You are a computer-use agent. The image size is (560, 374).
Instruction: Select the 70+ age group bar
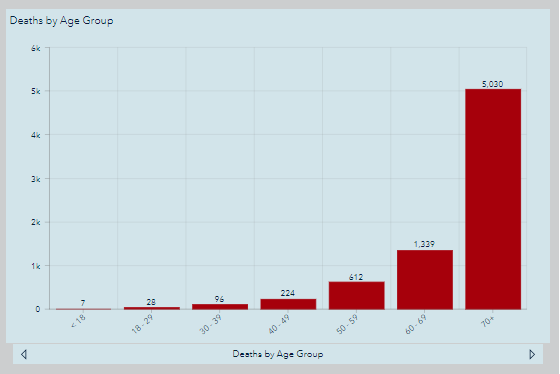point(493,199)
